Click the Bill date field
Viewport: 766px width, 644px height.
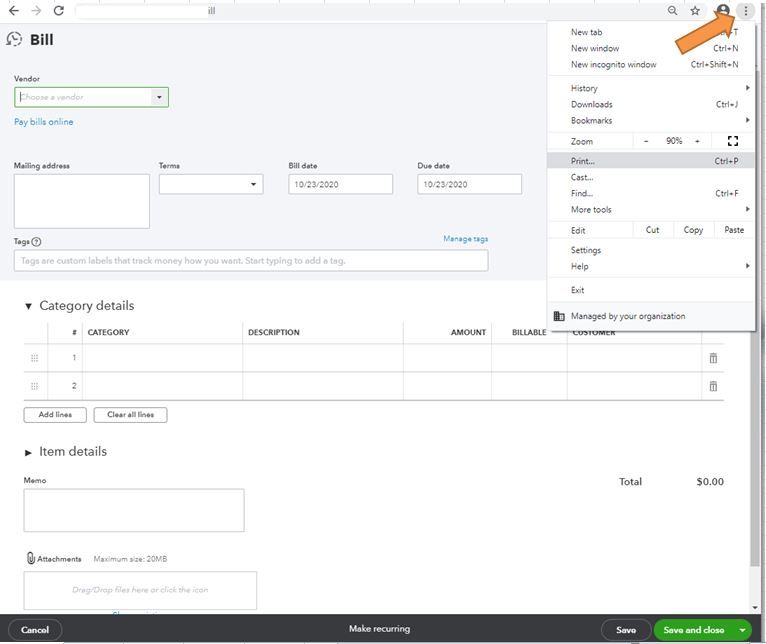click(x=340, y=184)
